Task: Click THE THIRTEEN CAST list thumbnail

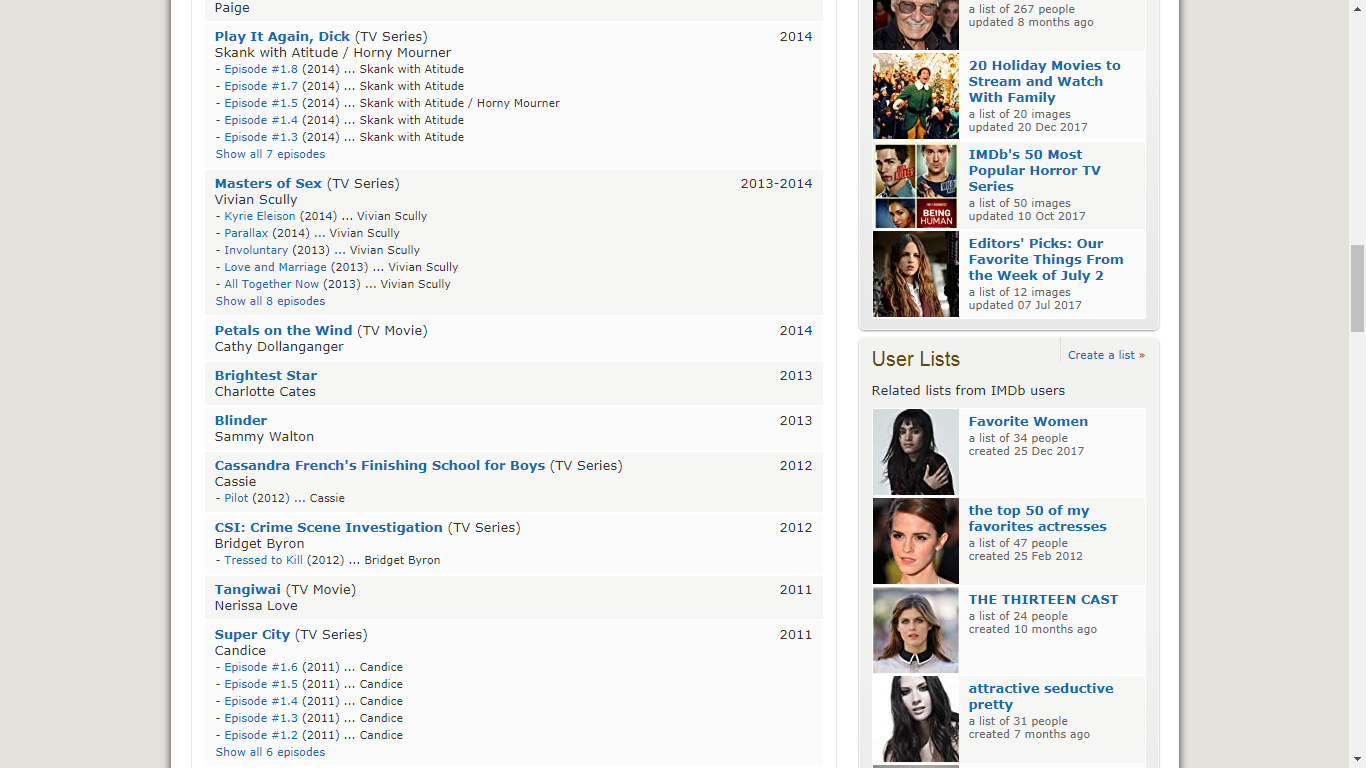Action: click(916, 630)
